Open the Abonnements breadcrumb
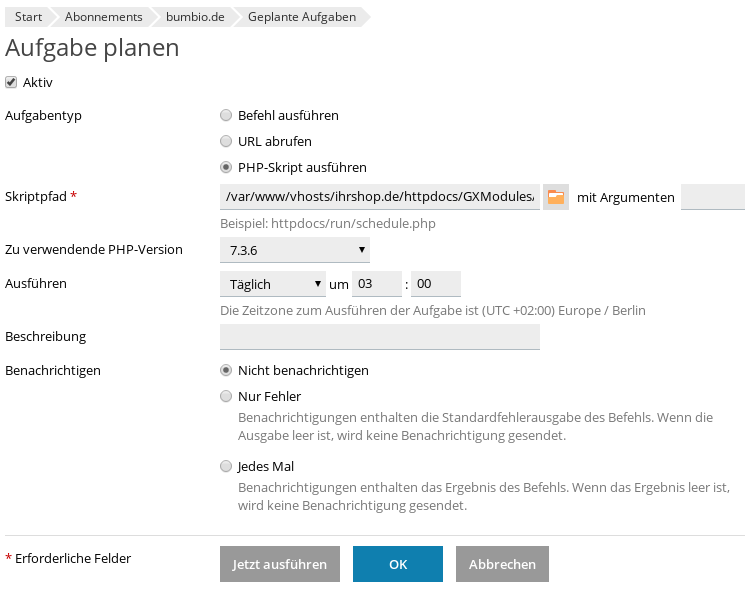 (103, 17)
